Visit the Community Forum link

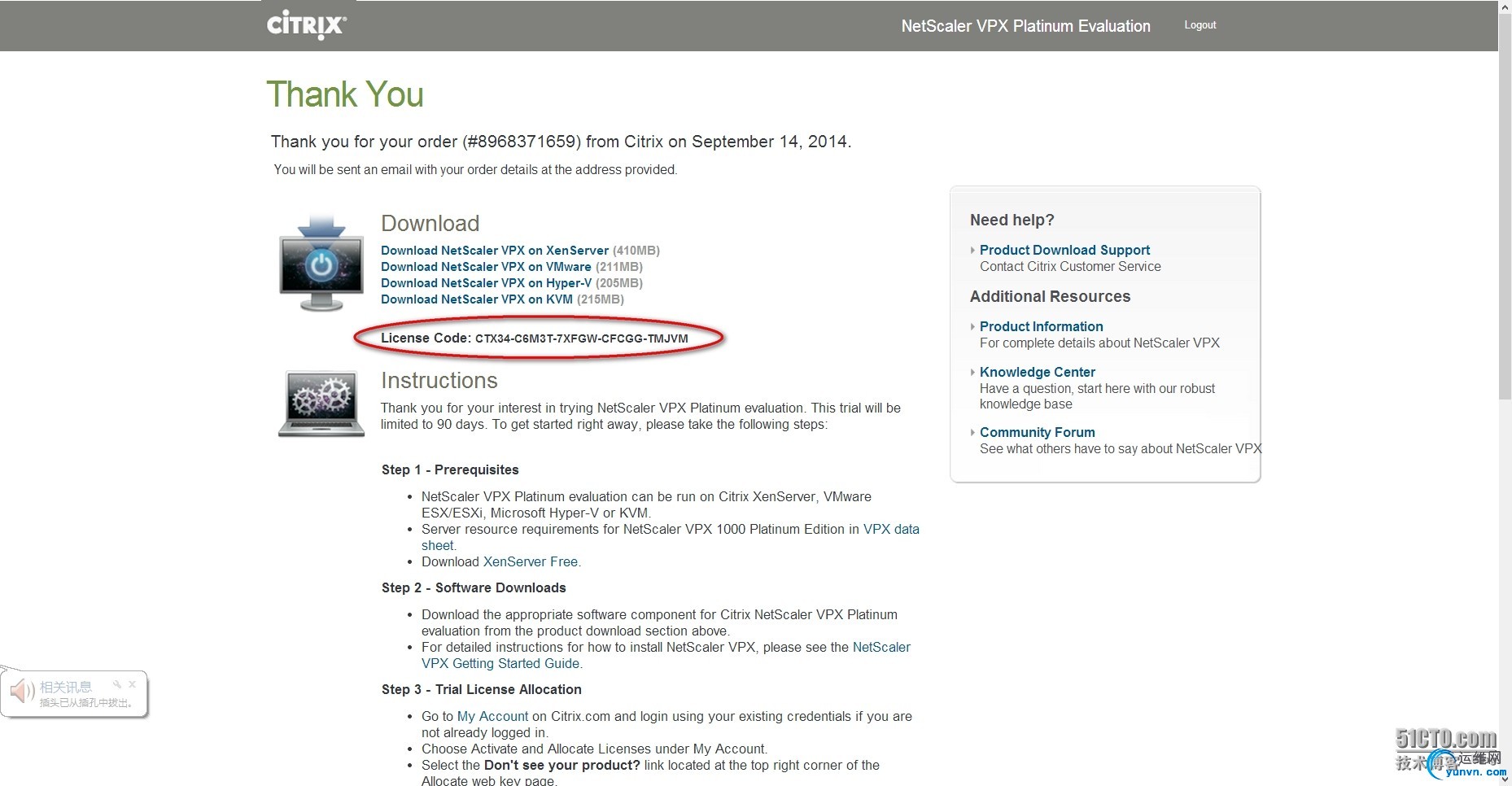click(x=1037, y=432)
